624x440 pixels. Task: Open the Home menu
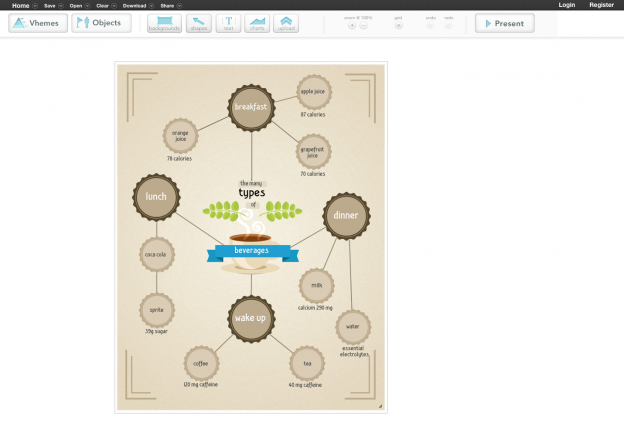20,6
